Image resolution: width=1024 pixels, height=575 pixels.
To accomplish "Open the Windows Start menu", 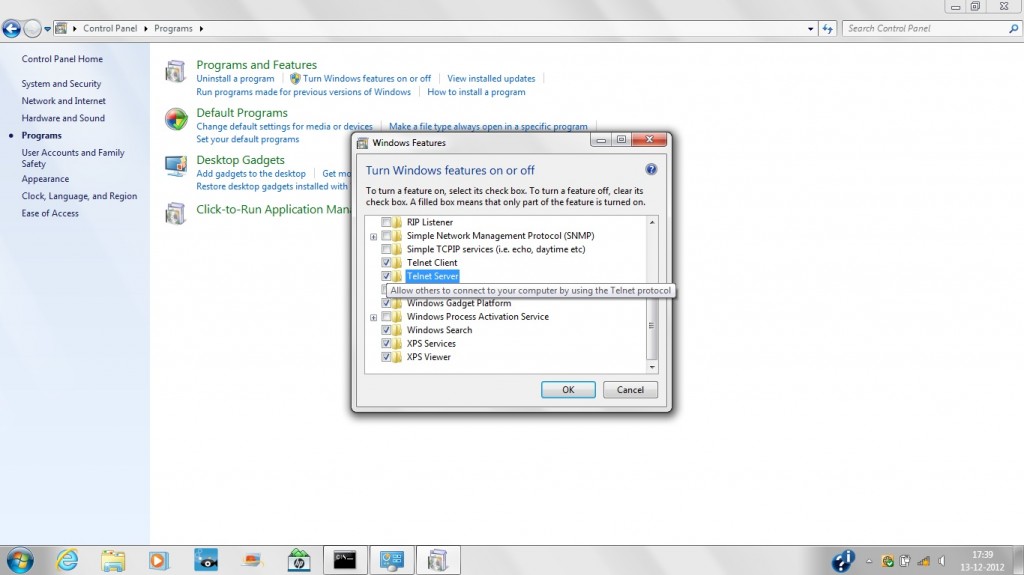I will 19,558.
